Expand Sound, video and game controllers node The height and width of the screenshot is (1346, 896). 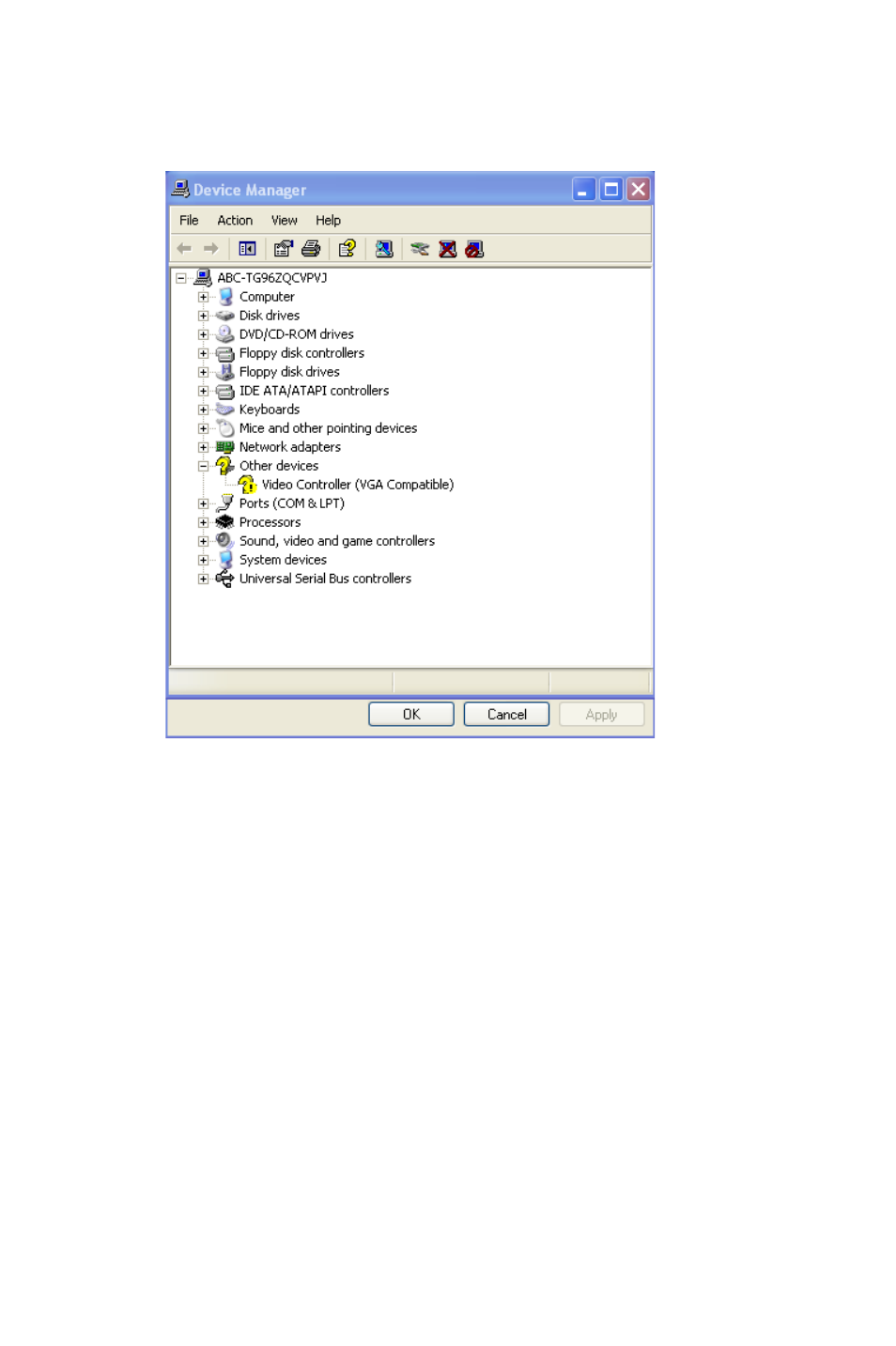(x=203, y=541)
